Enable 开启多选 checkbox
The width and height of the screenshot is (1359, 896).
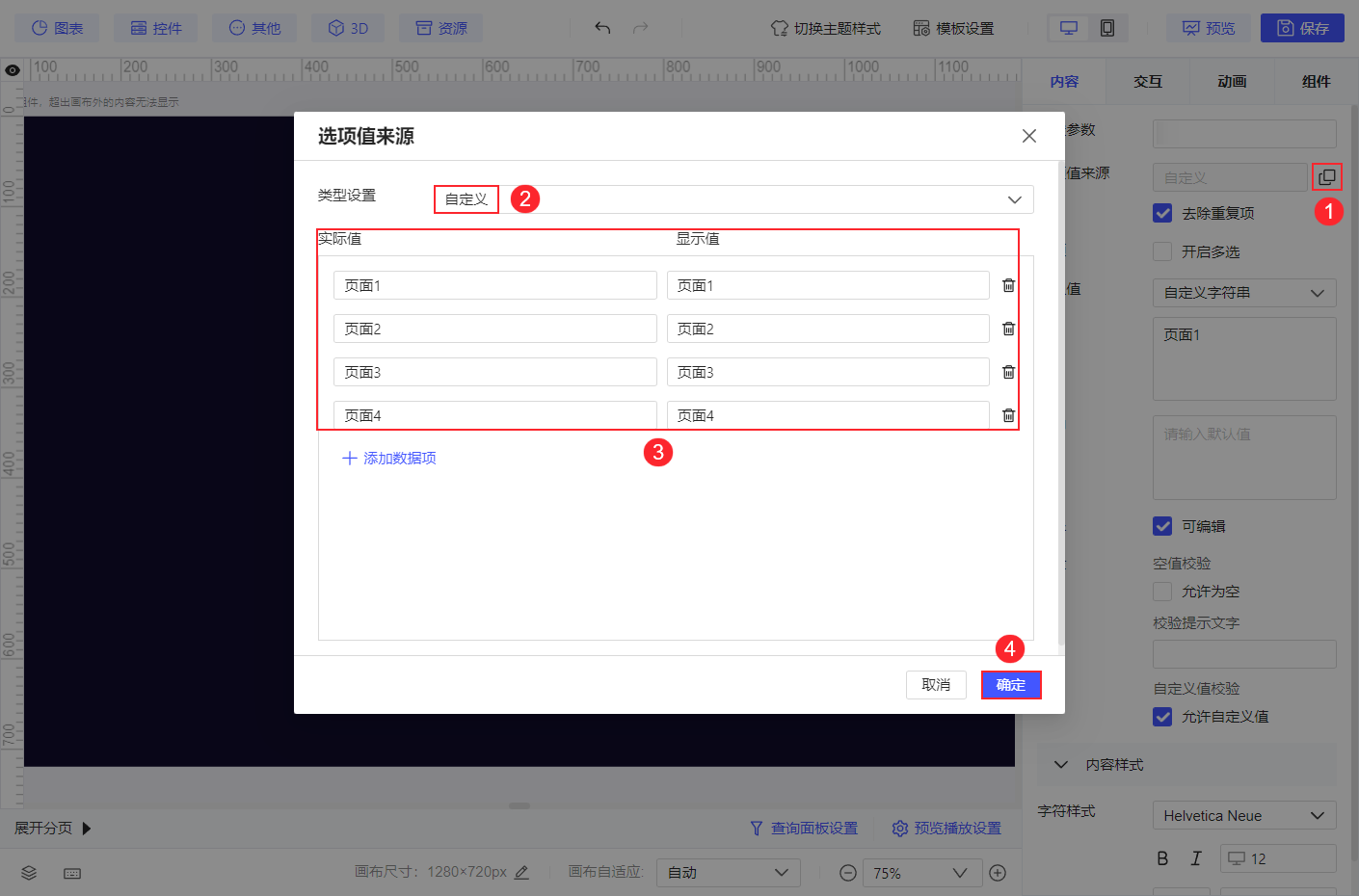coord(1162,251)
